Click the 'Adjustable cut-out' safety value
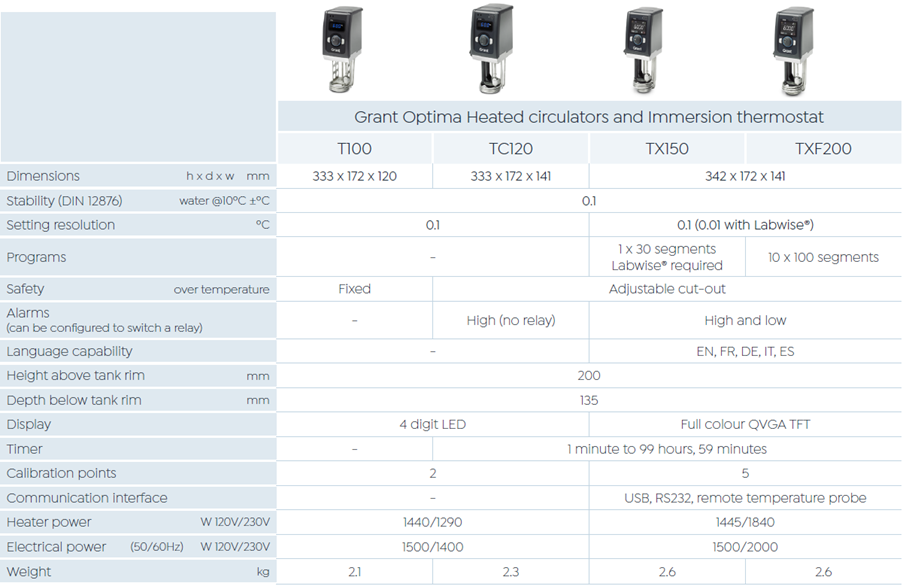This screenshot has height=588, width=906. (667, 289)
